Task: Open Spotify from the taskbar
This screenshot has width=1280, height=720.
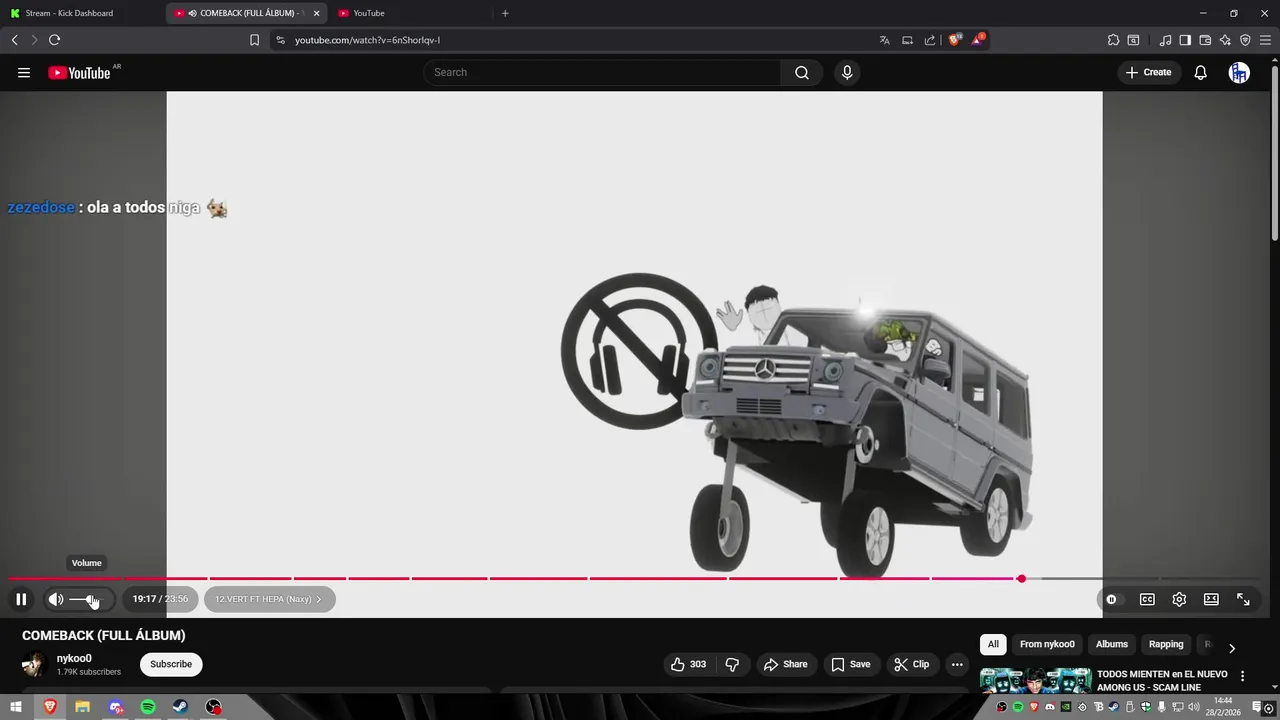Action: (x=148, y=707)
